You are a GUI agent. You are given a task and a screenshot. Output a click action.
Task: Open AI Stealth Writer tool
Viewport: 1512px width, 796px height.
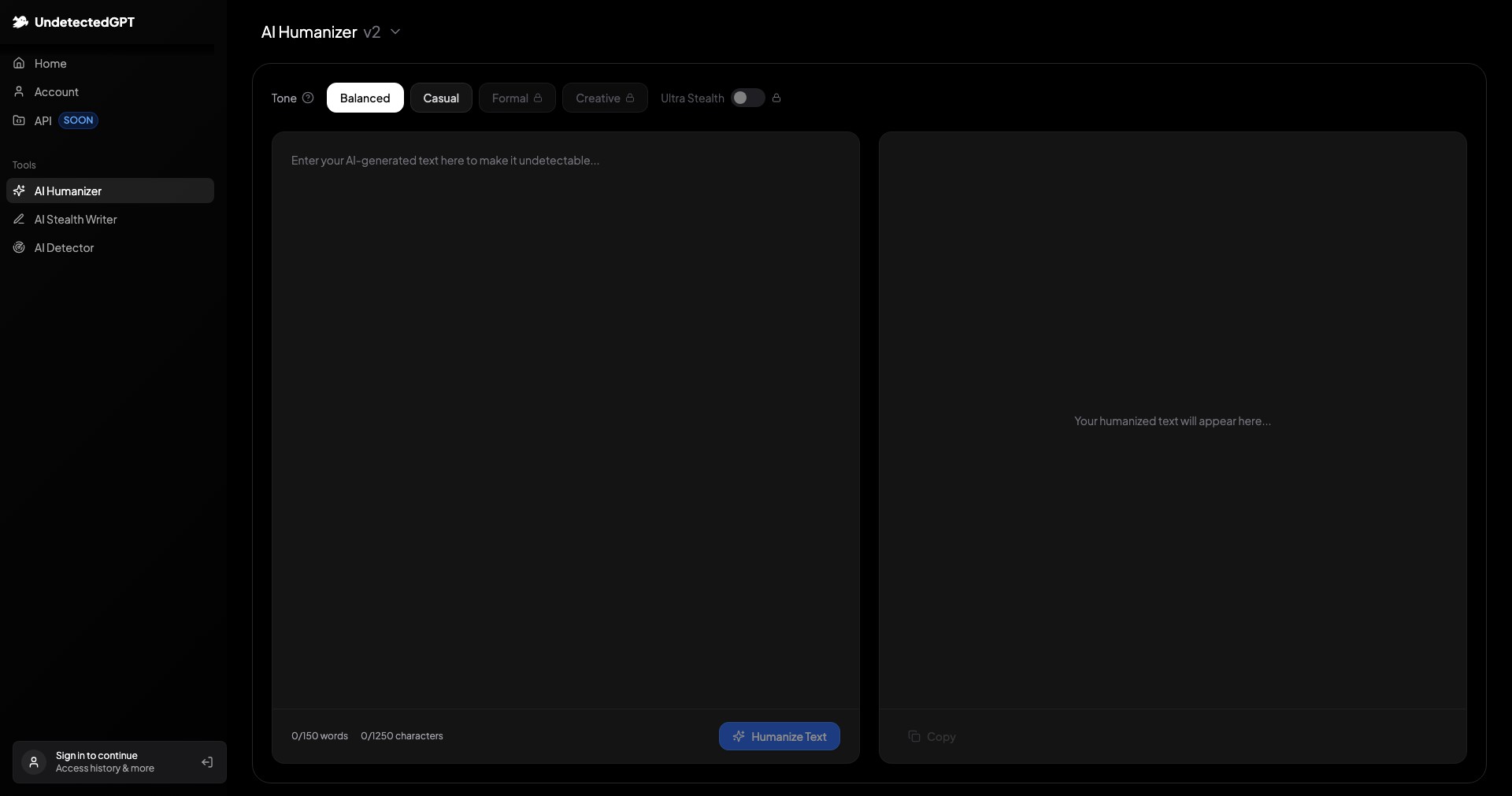110,219
